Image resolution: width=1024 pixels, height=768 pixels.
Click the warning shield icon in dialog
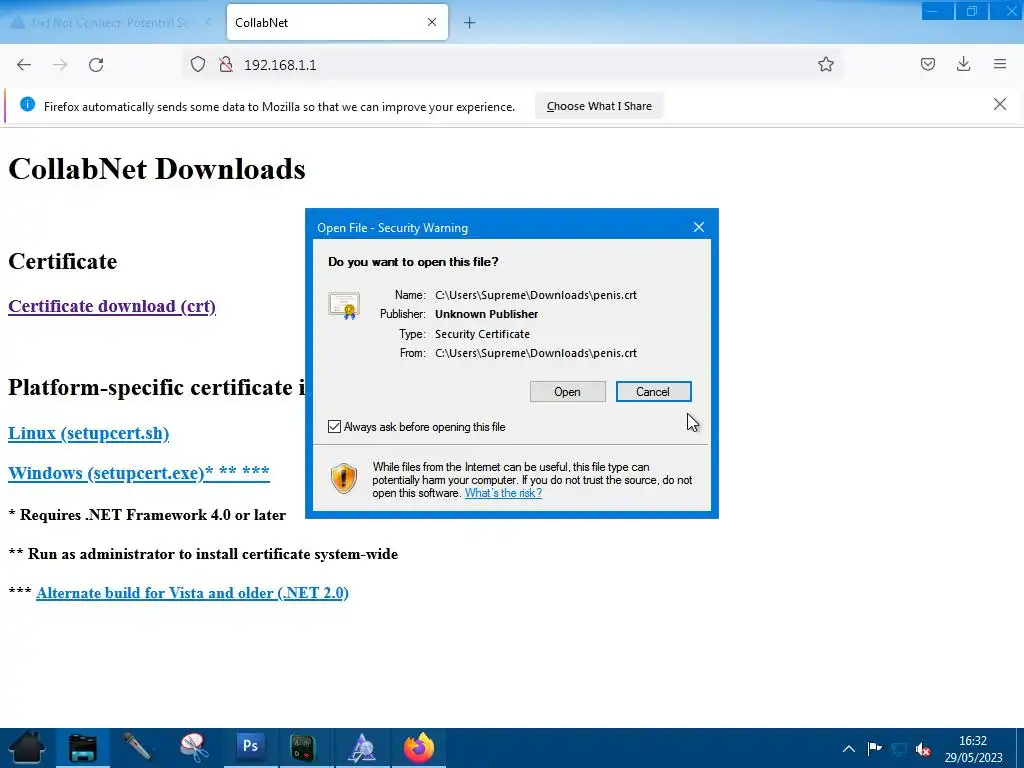tap(344, 478)
